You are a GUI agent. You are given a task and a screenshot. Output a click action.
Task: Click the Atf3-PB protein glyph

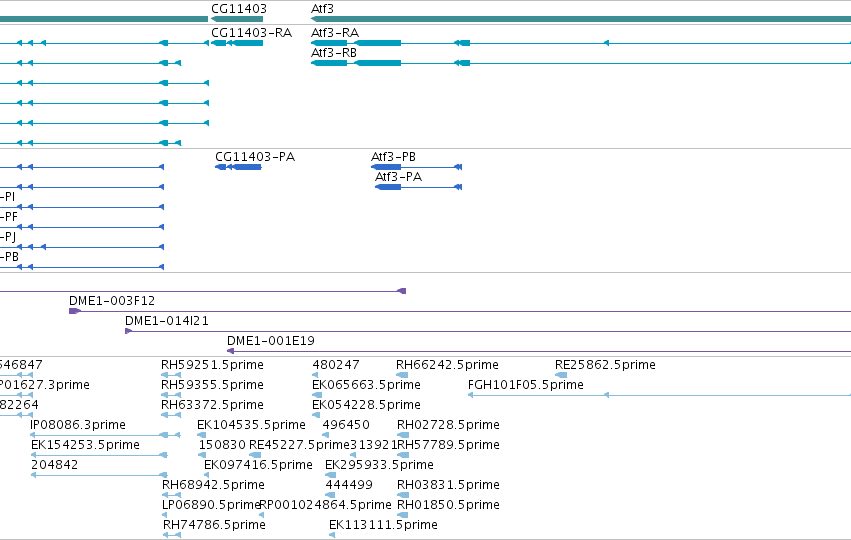[416, 167]
